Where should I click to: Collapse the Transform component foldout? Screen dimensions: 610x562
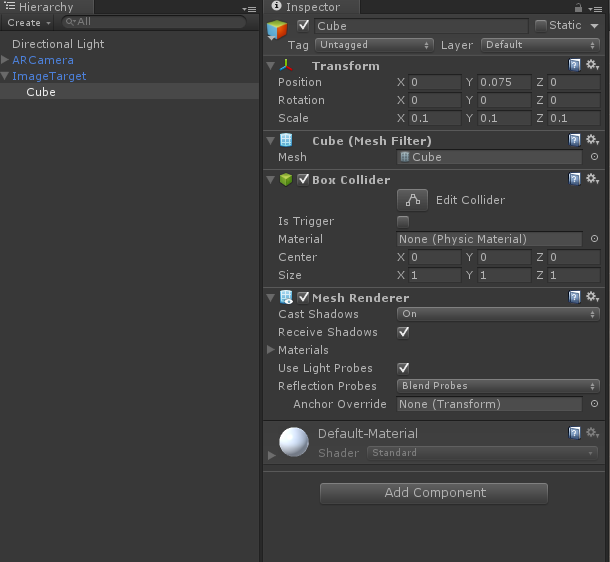(x=271, y=66)
